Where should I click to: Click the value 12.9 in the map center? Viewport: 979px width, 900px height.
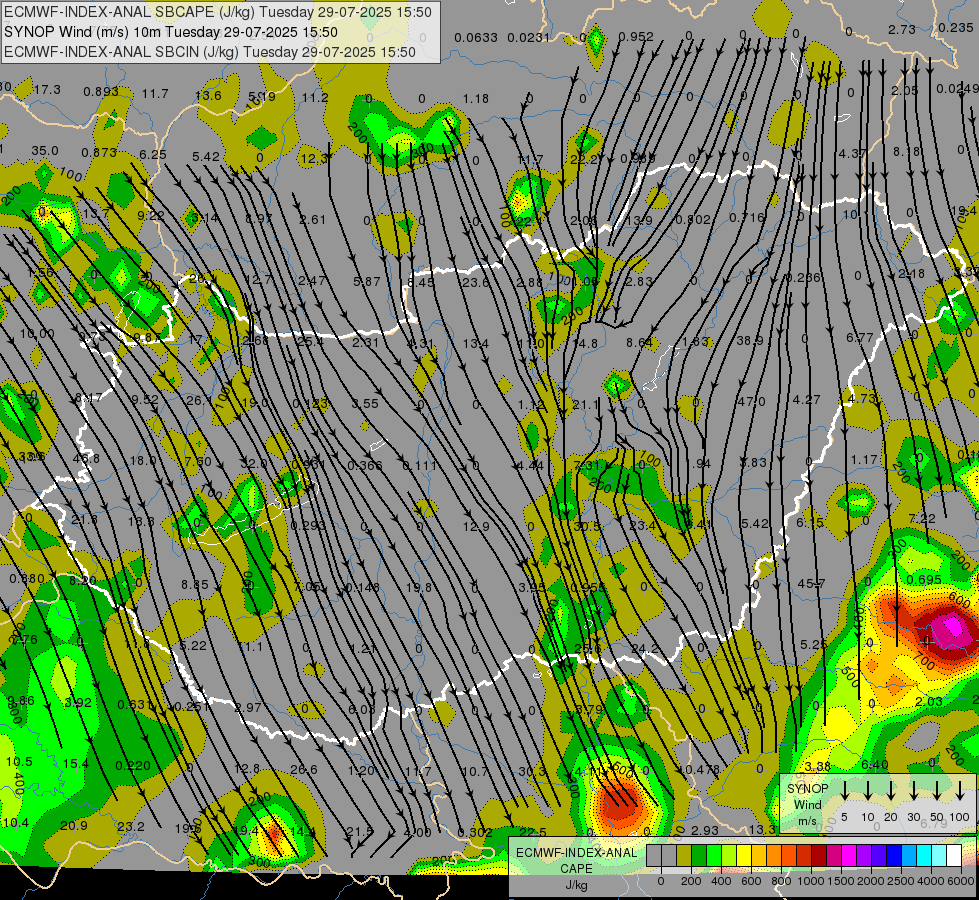point(476,527)
